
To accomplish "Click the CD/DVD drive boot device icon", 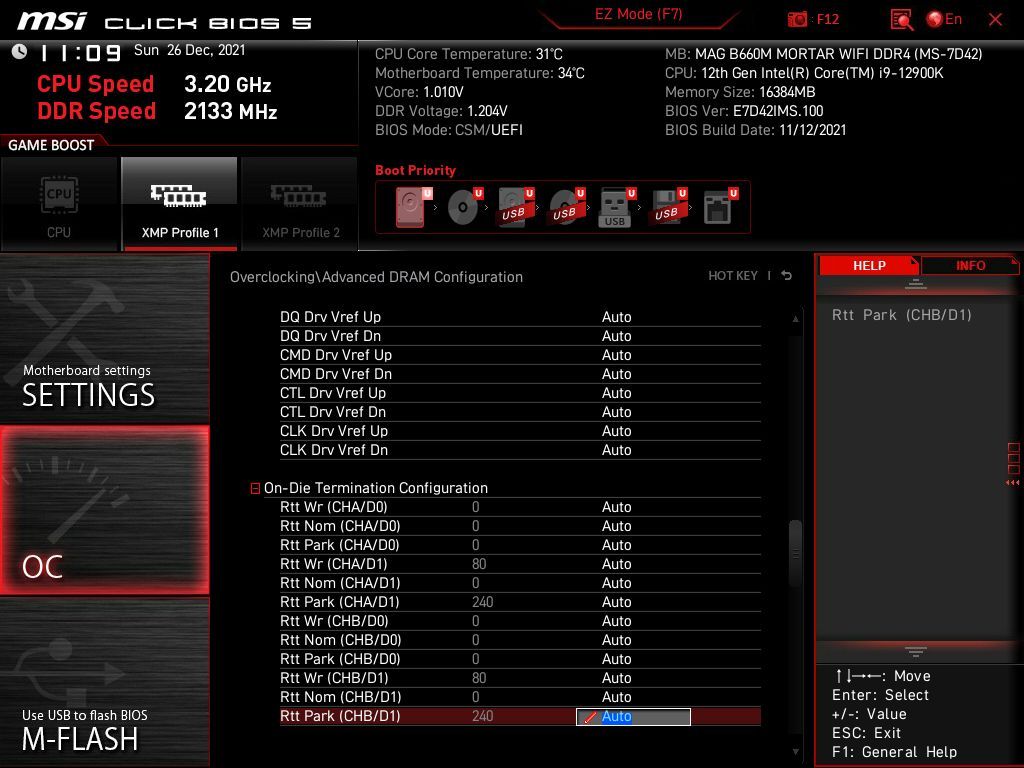I will pos(462,207).
